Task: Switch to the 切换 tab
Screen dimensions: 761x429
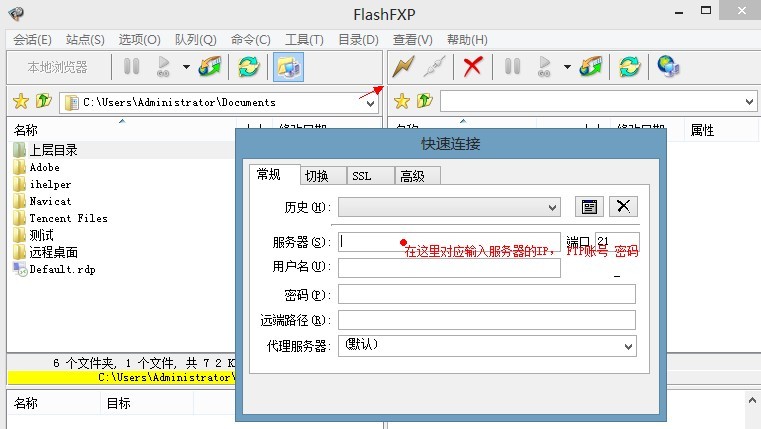Action: 323,176
